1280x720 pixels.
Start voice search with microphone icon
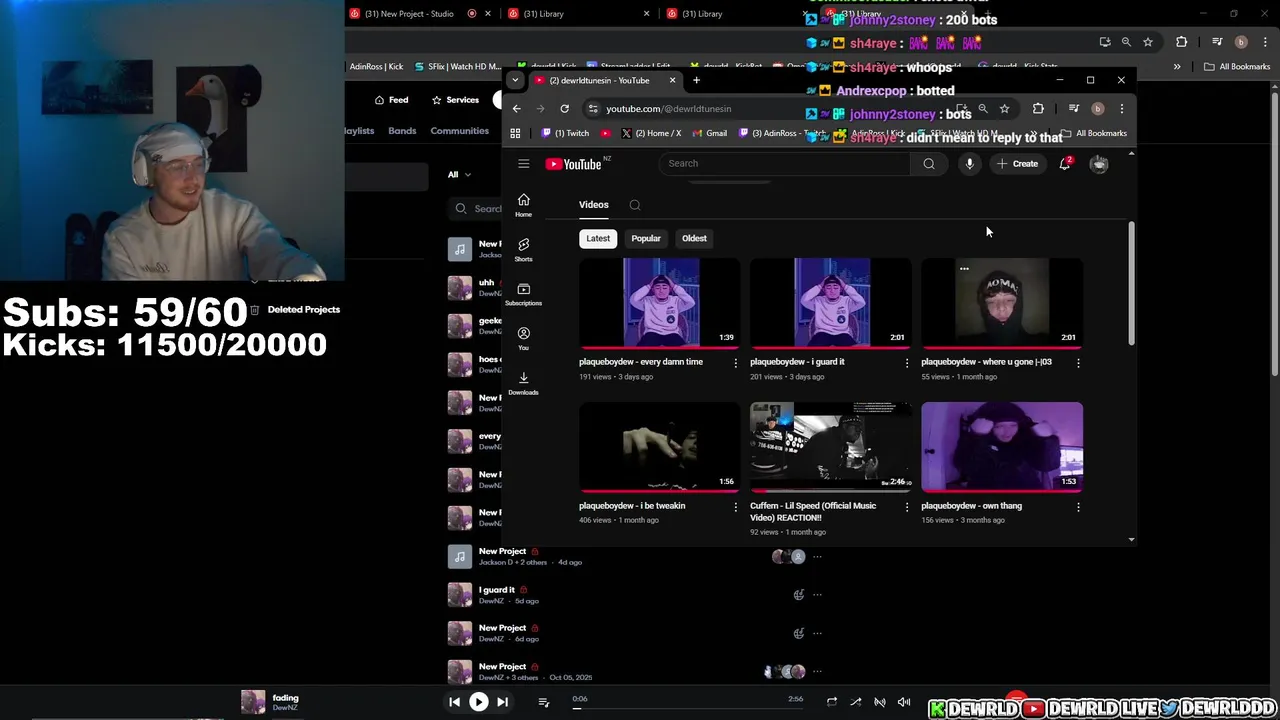click(x=969, y=164)
